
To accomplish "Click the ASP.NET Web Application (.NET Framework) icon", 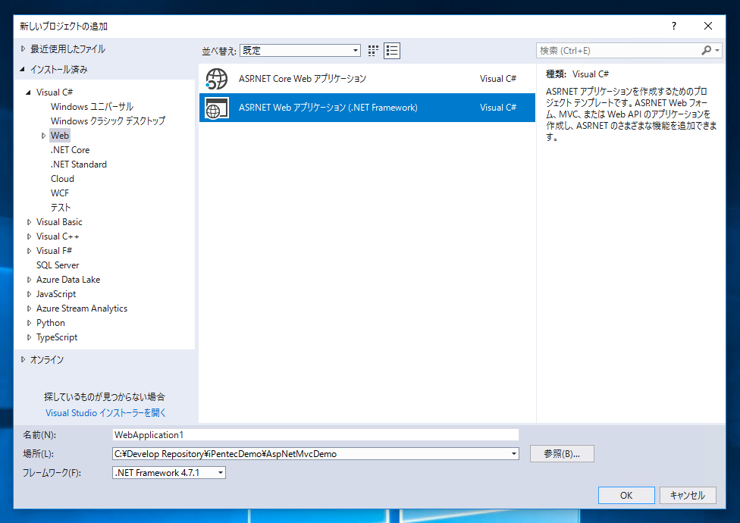I will click(x=217, y=108).
